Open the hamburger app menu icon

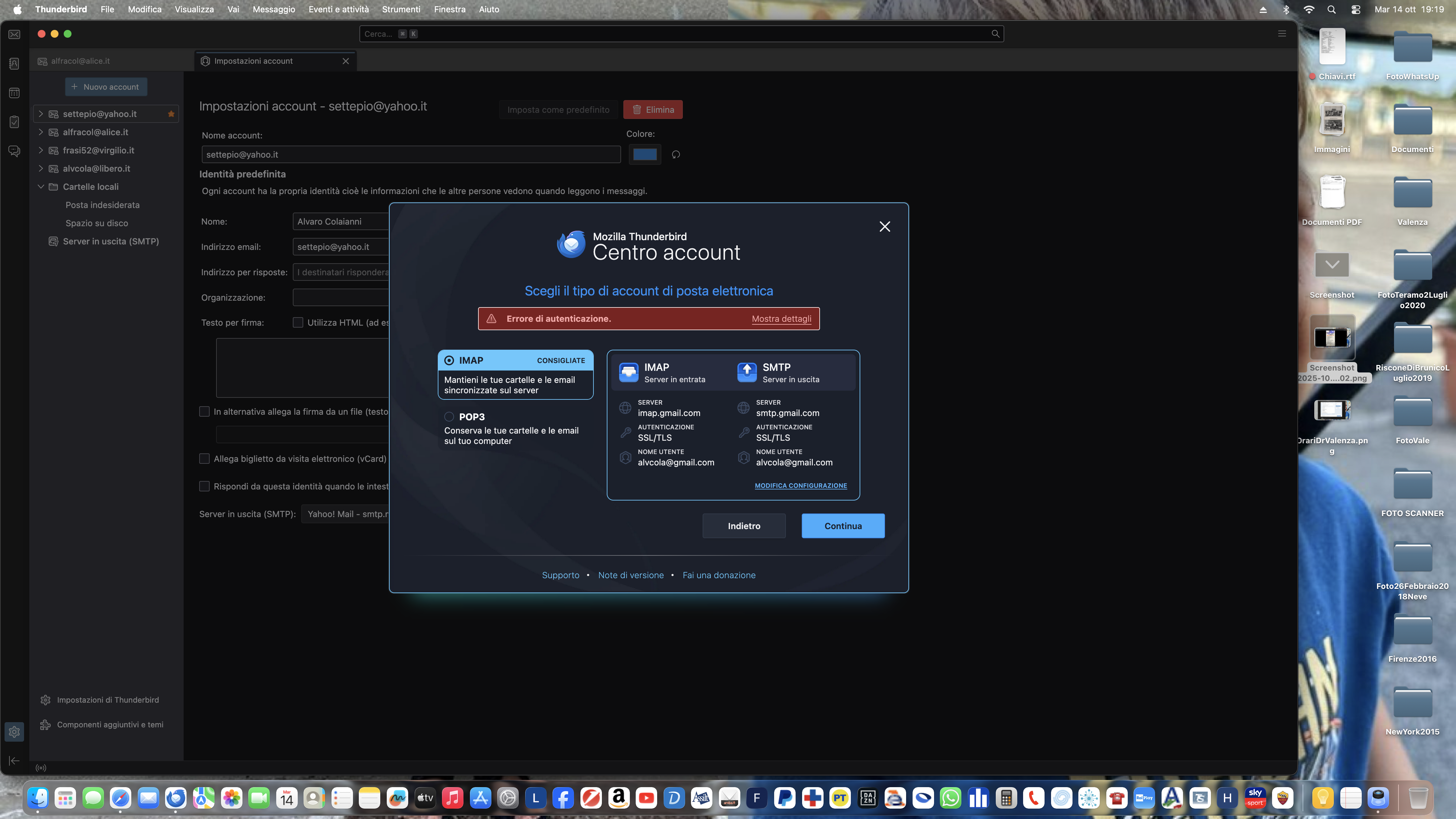click(1282, 34)
